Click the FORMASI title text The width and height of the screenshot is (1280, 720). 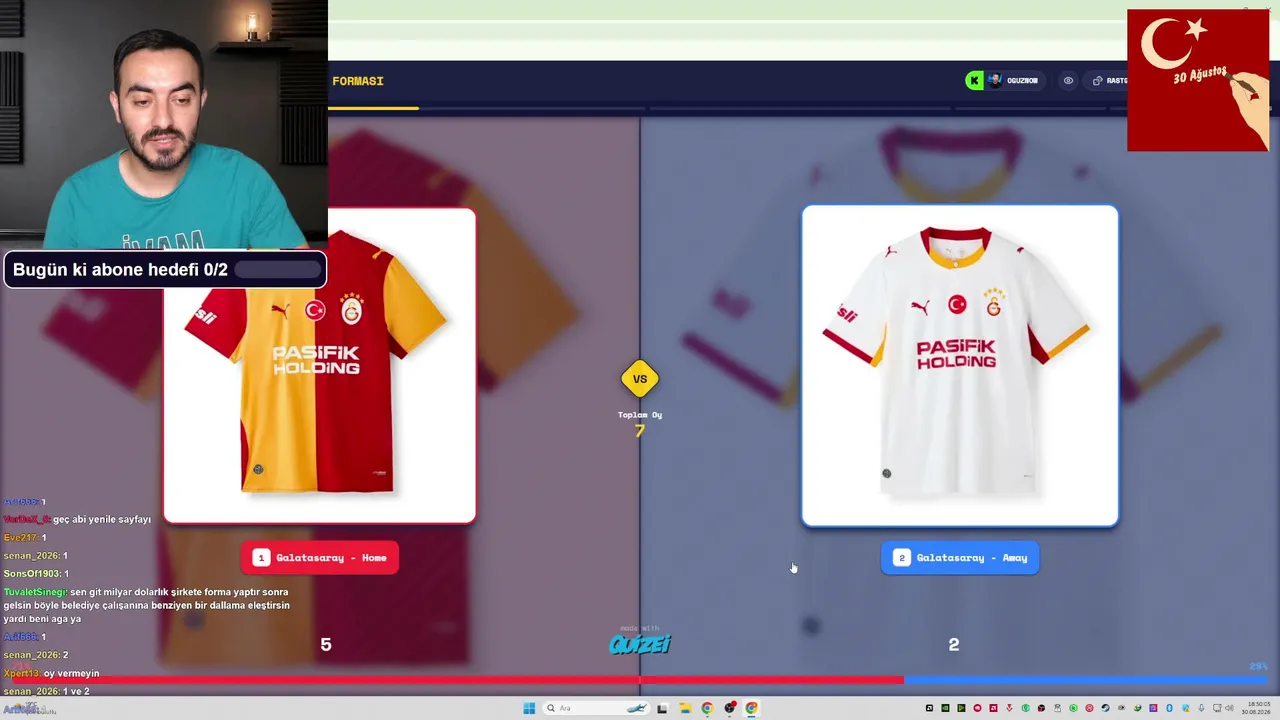click(358, 81)
